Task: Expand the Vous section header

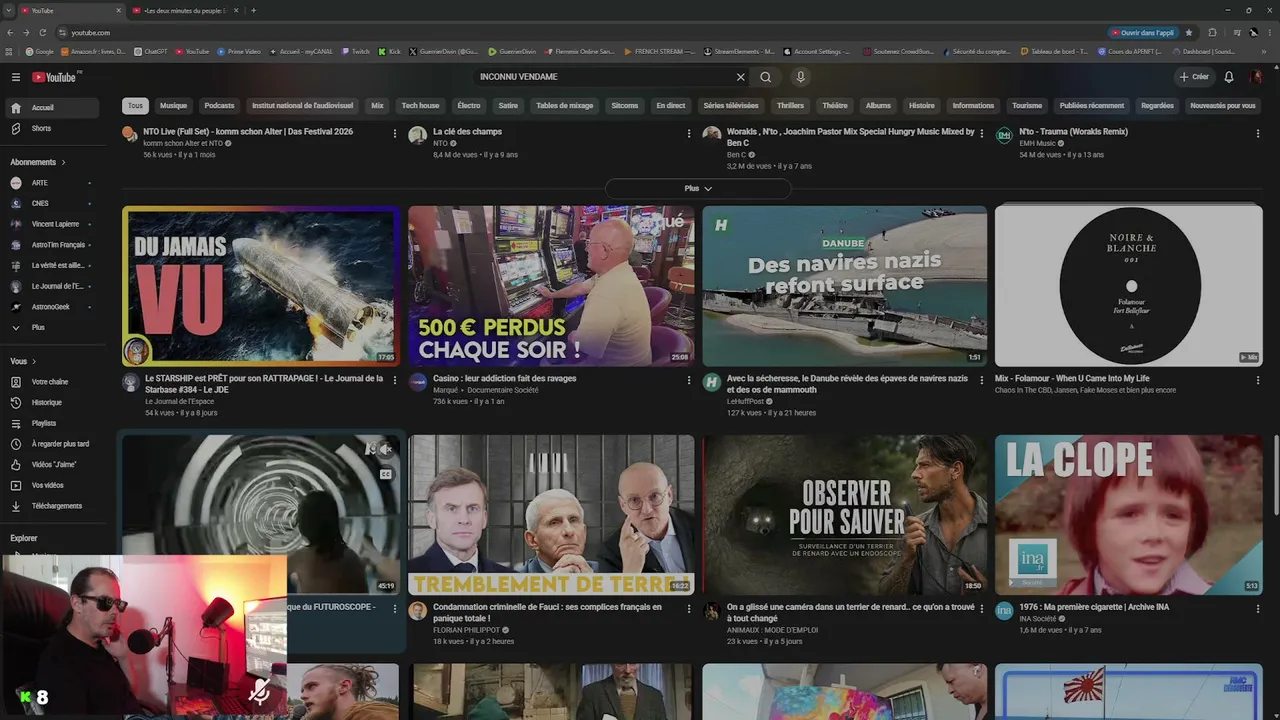Action: pos(23,361)
